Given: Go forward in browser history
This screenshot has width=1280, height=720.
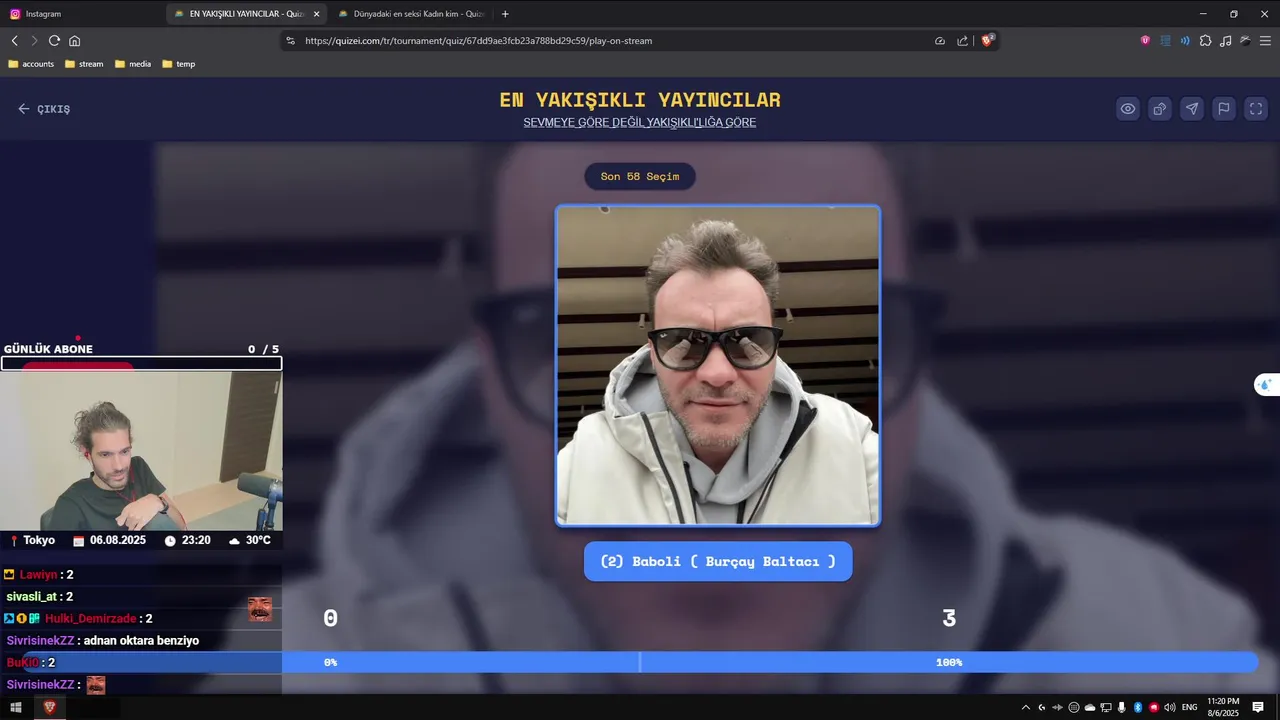Looking at the screenshot, I should [x=34, y=41].
